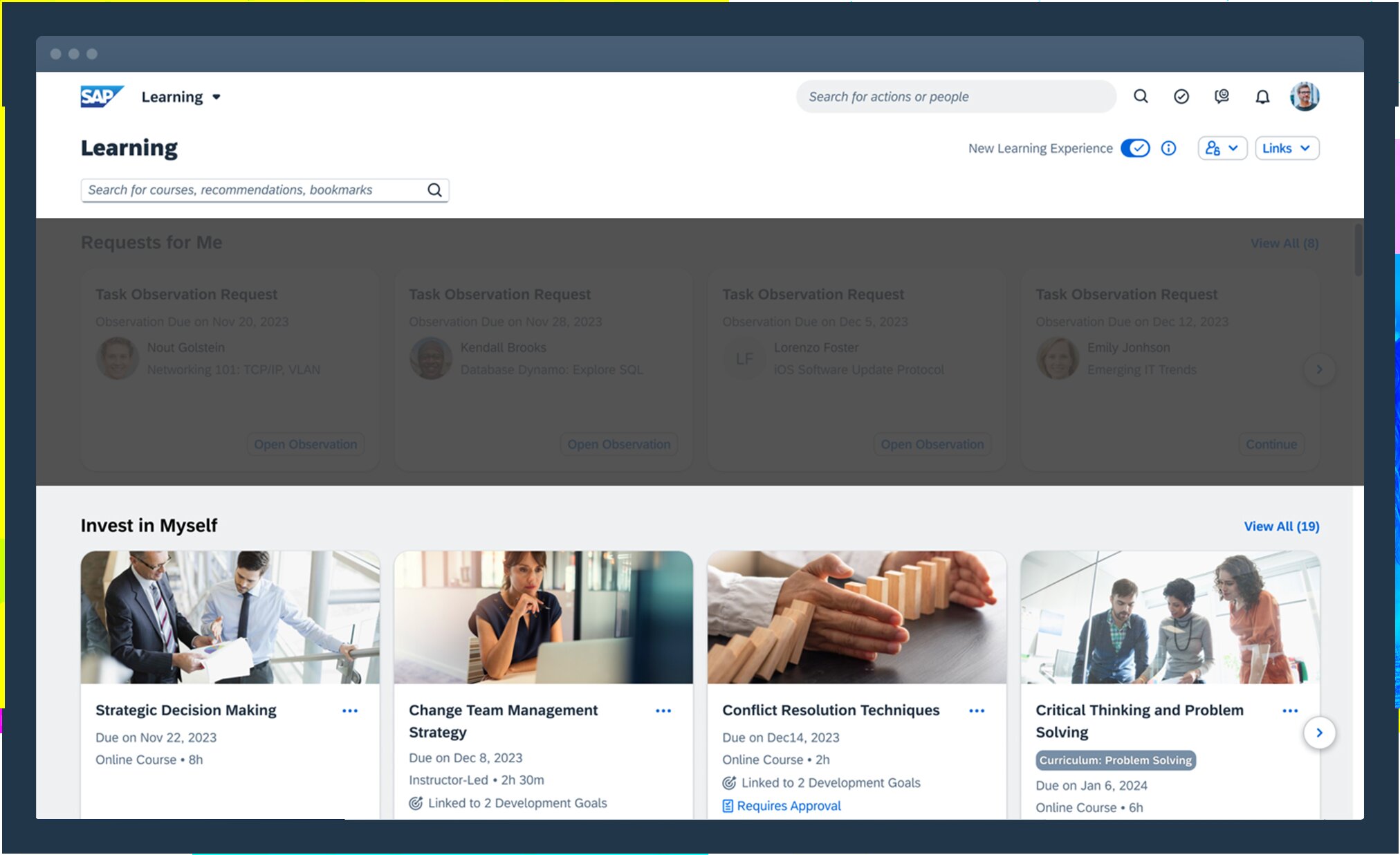Open the to-do checkmark icon
The height and width of the screenshot is (855, 1400).
point(1181,96)
